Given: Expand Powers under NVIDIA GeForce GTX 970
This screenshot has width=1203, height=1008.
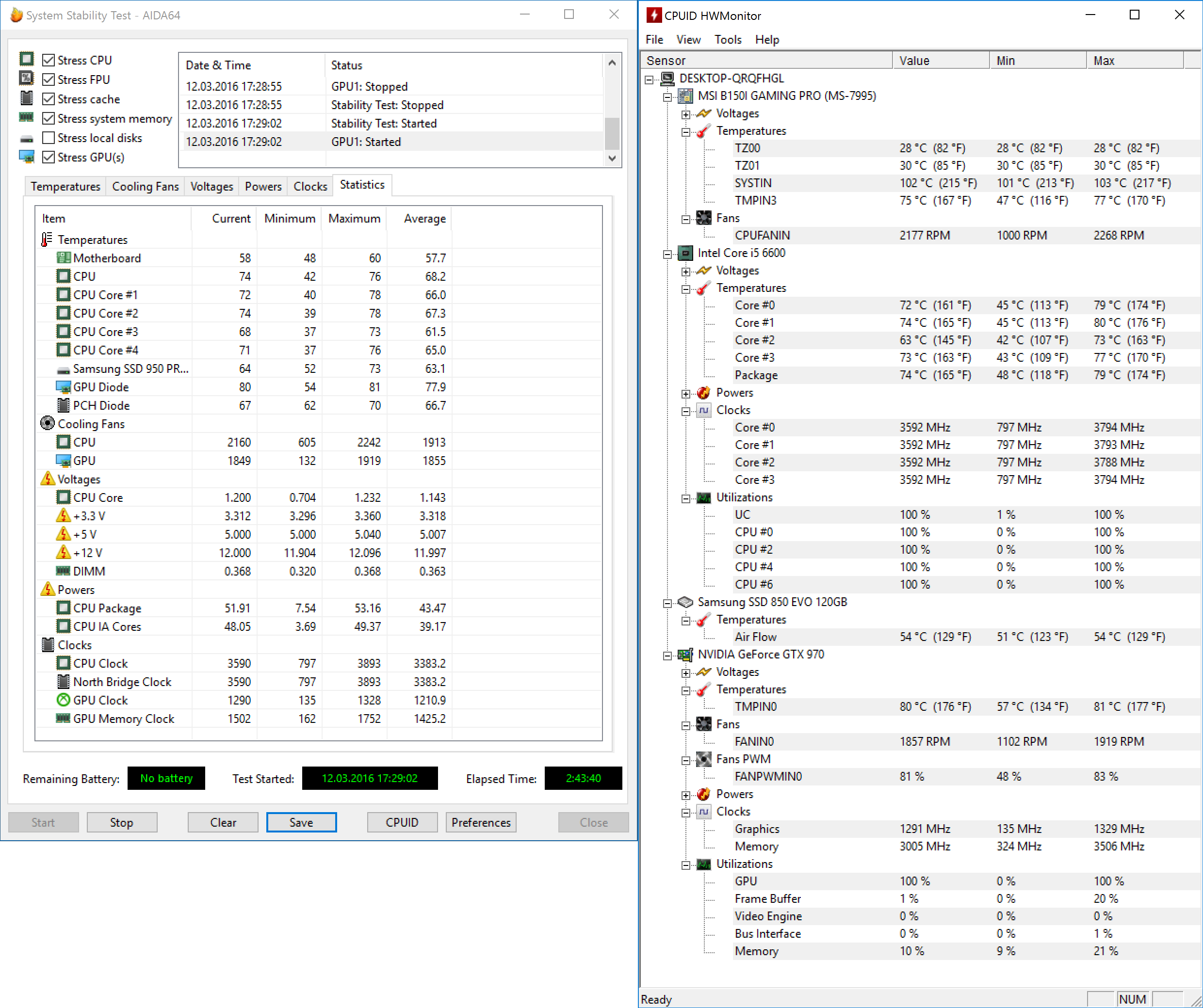Looking at the screenshot, I should click(x=686, y=796).
